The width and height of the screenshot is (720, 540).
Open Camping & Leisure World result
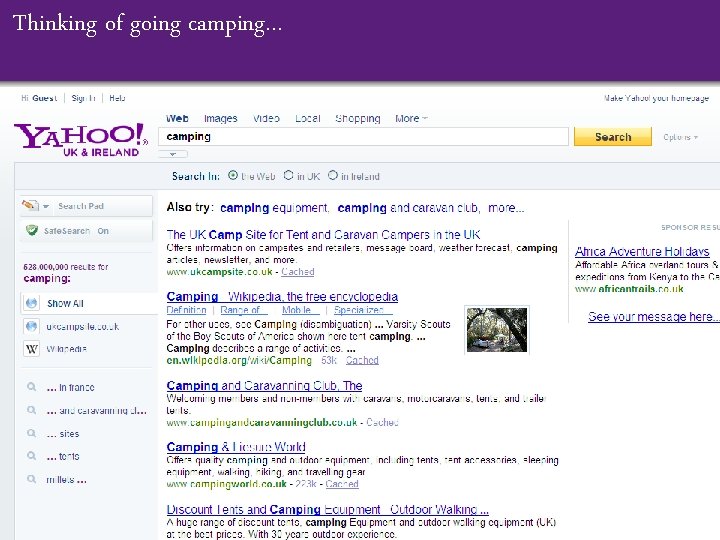pyautogui.click(x=236, y=446)
